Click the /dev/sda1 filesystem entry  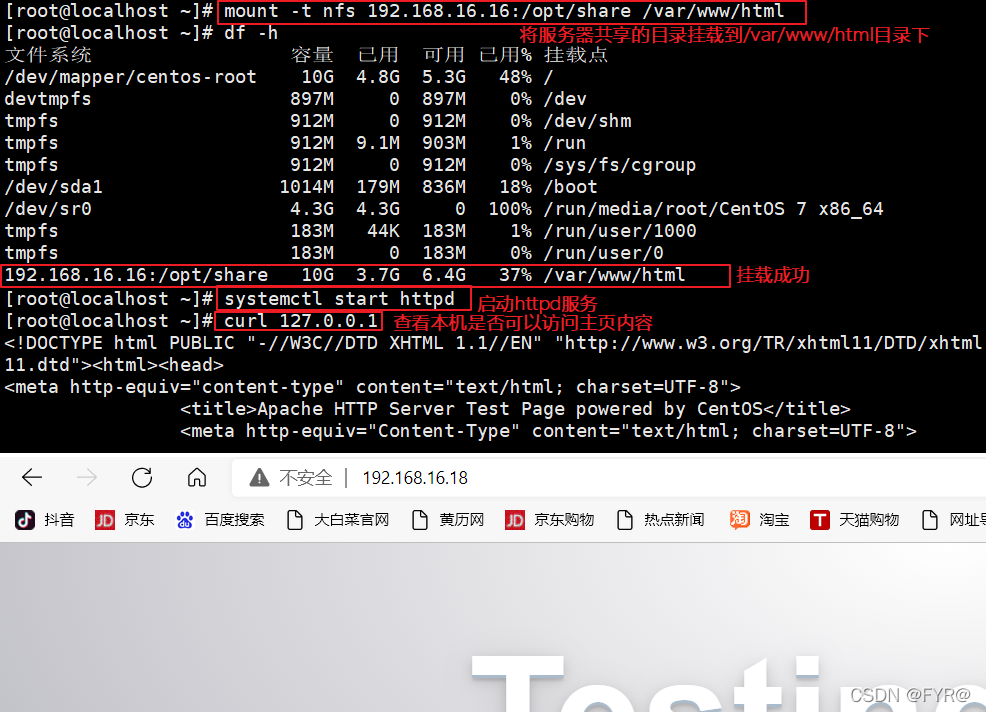pos(53,187)
